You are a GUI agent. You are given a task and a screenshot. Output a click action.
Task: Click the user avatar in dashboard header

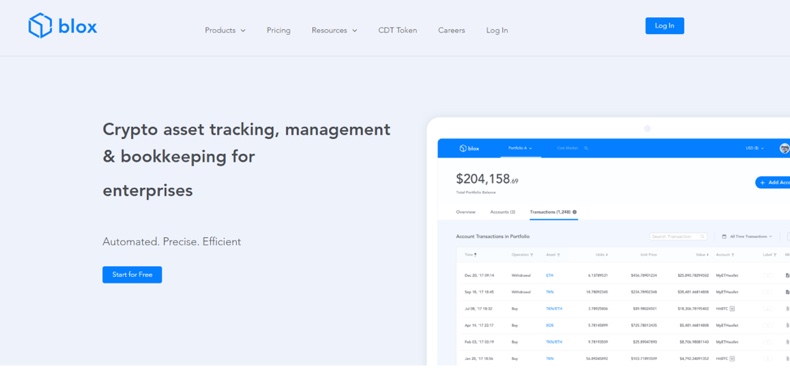tap(784, 148)
